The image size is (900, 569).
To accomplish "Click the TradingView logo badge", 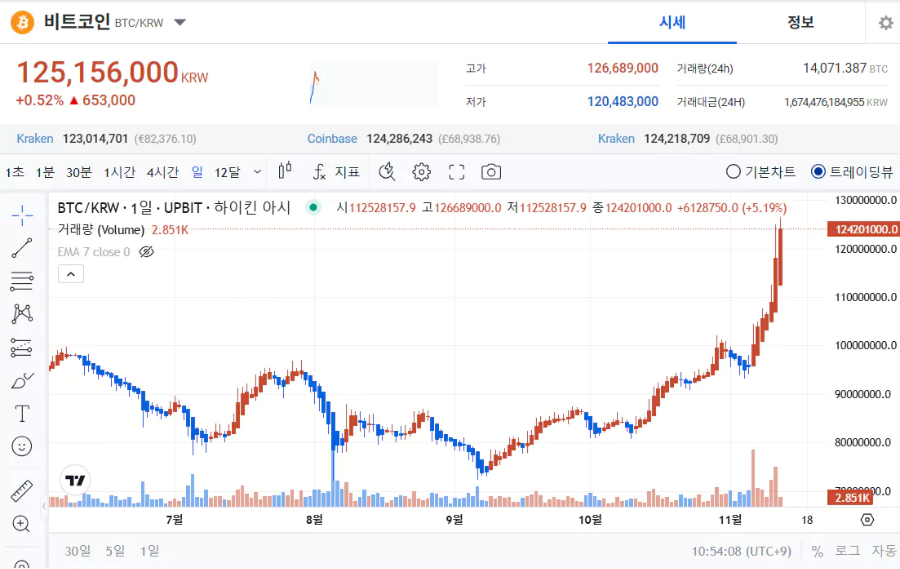I will [75, 480].
